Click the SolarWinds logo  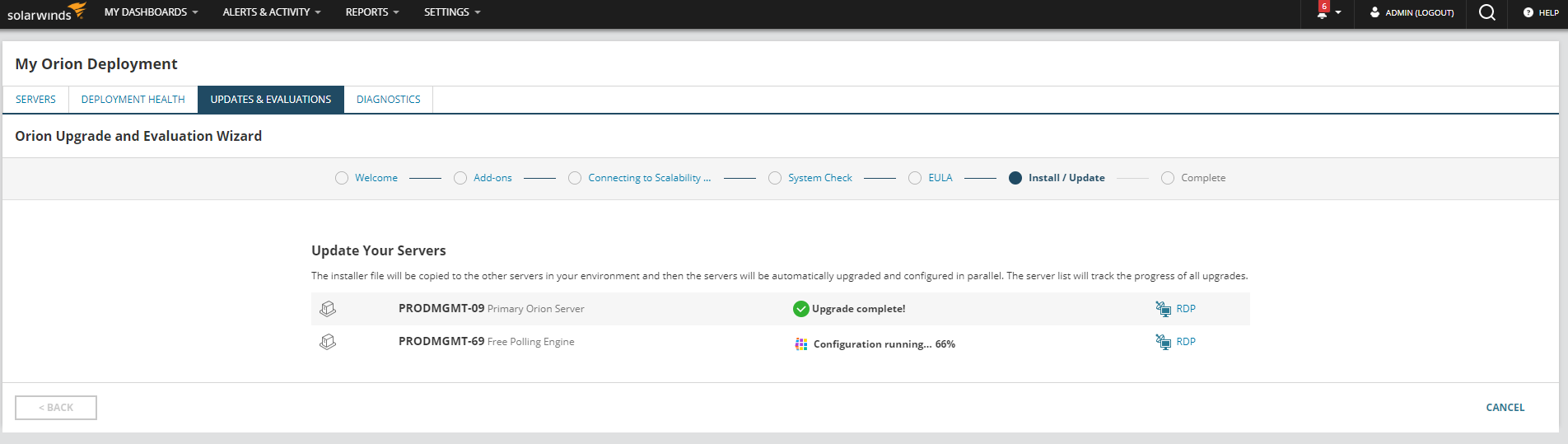[46, 12]
